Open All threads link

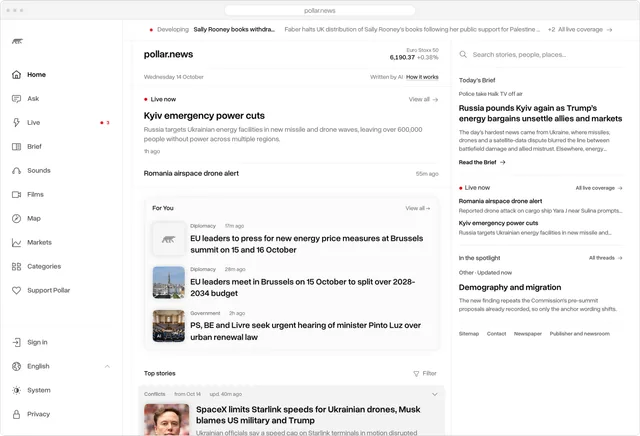[x=605, y=258]
